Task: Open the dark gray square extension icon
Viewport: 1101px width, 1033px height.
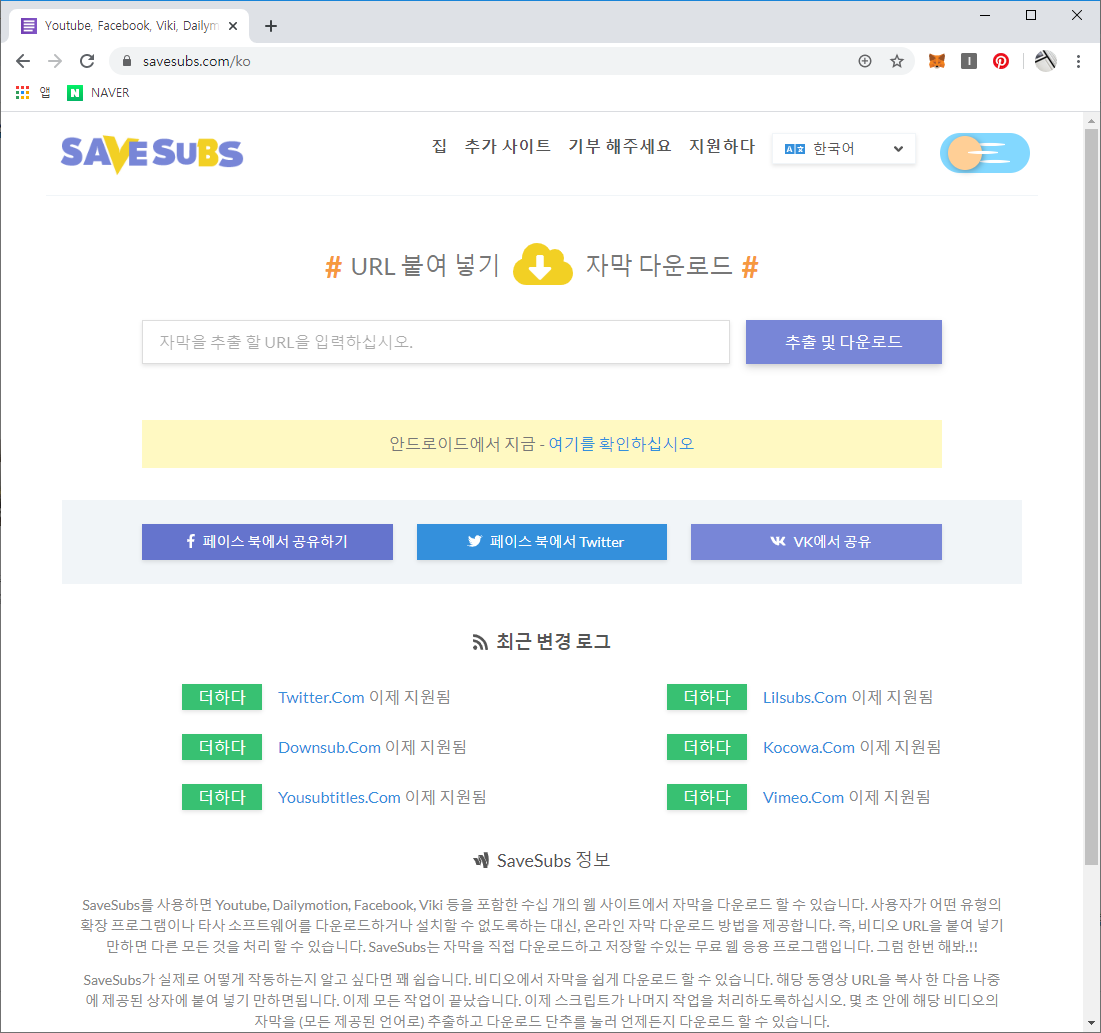Action: (x=969, y=61)
